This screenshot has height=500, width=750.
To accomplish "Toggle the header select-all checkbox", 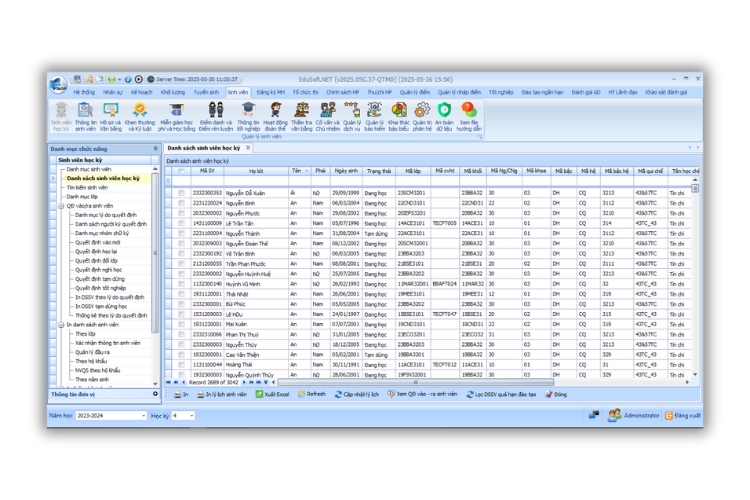I will pyautogui.click(x=181, y=171).
